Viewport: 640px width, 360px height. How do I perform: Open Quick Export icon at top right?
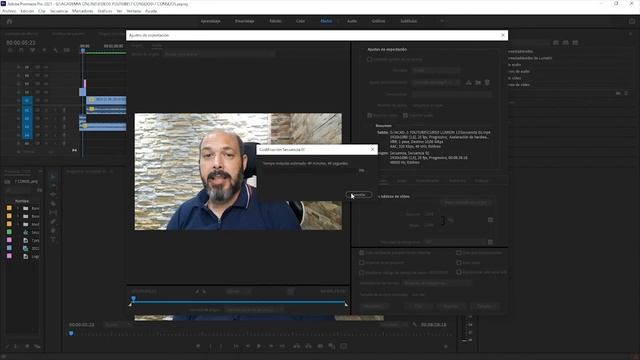632,21
